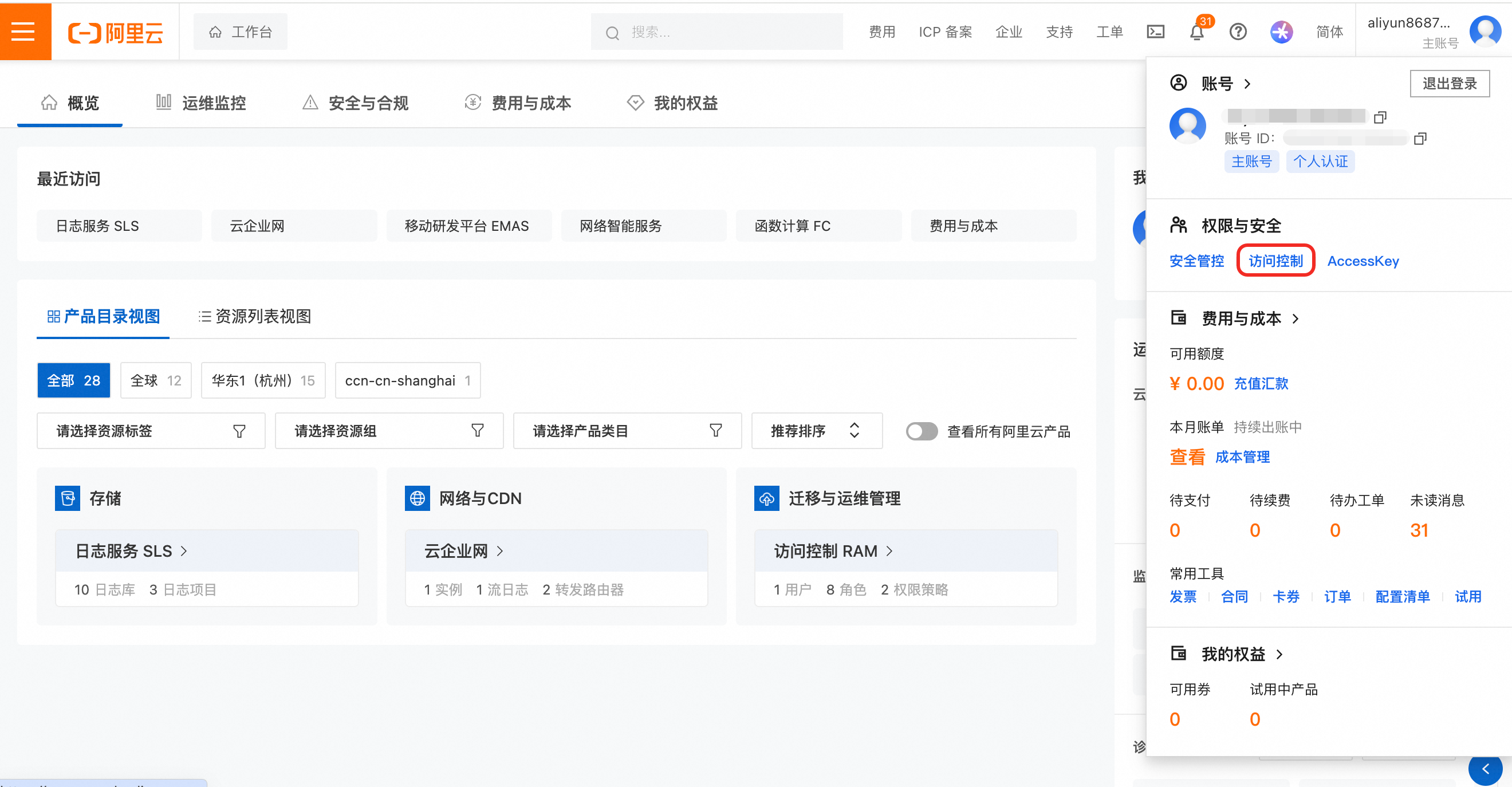Open the AccessKey link
This screenshot has width=1512, height=787.
1363,261
